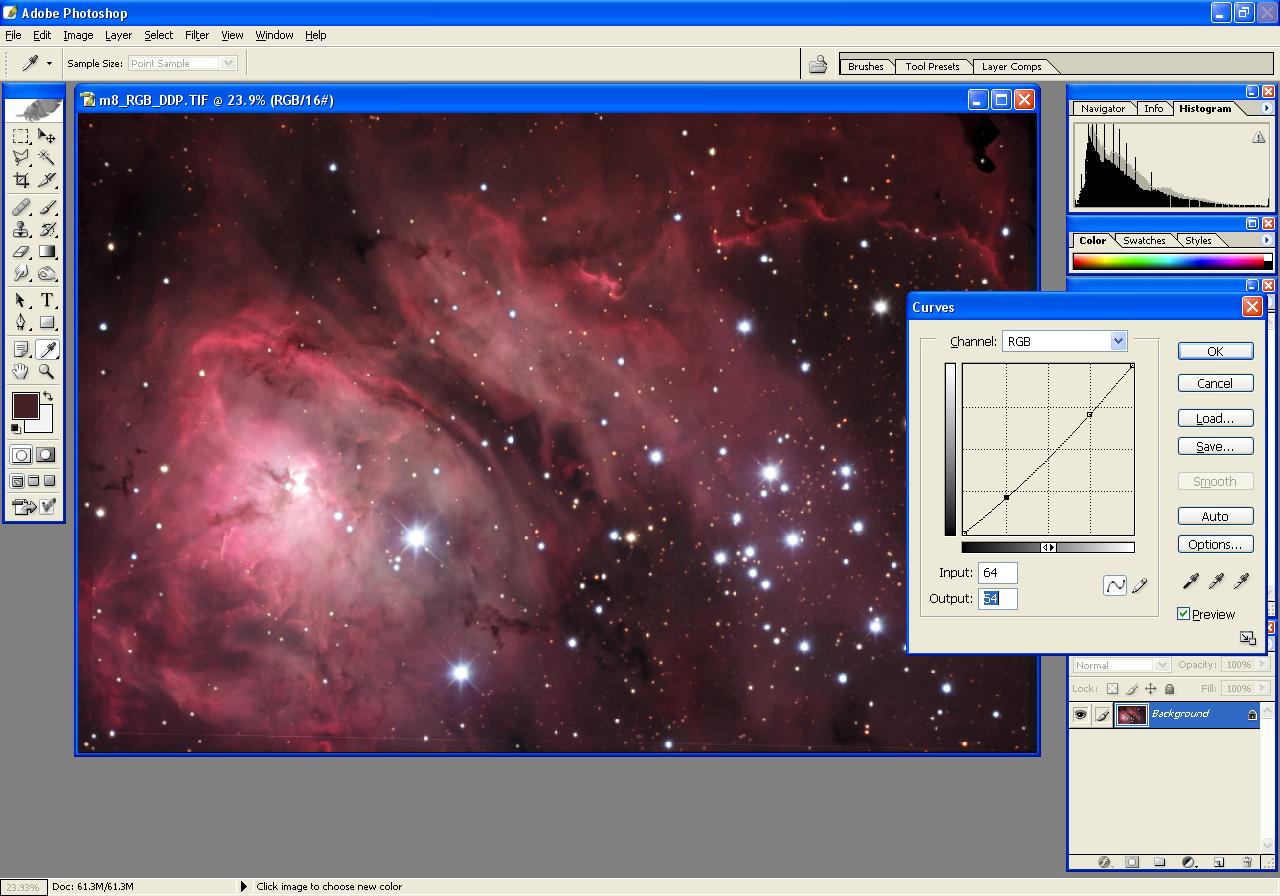Switch to the Navigator tab
Image resolution: width=1280 pixels, height=896 pixels.
[1103, 108]
